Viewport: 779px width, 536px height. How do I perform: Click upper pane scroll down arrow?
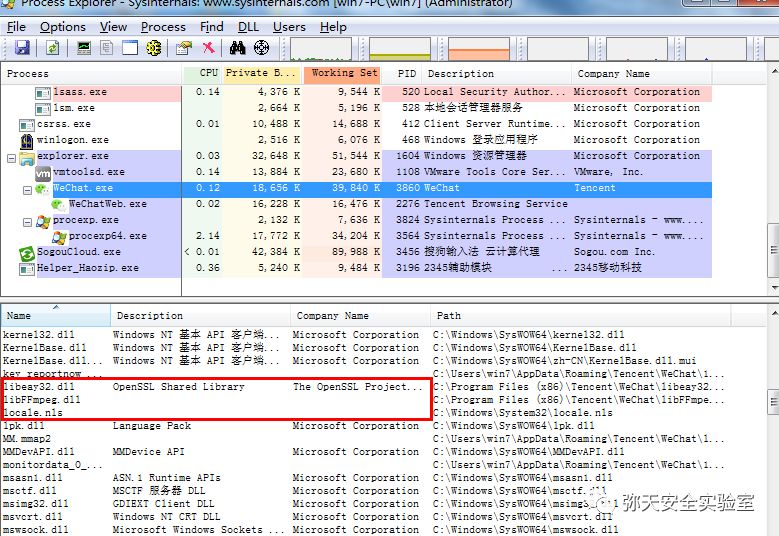[x=774, y=288]
